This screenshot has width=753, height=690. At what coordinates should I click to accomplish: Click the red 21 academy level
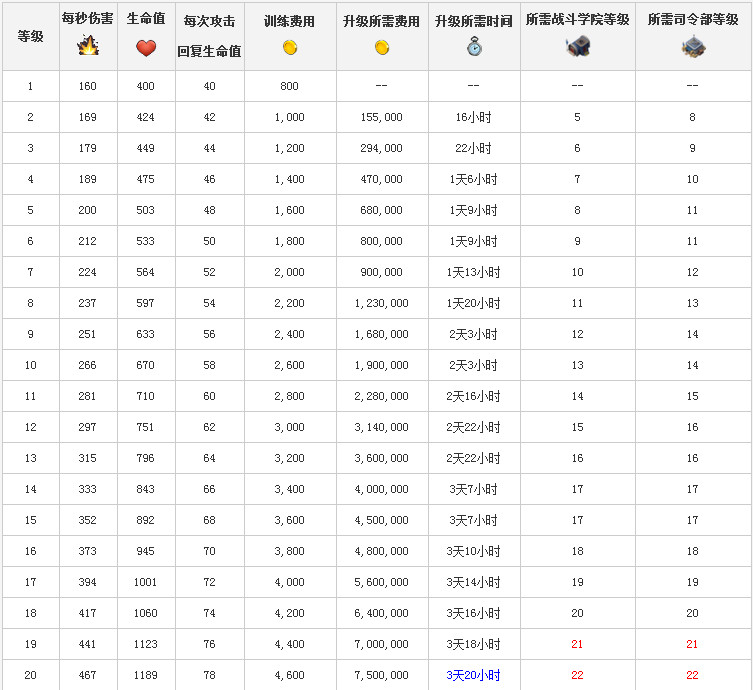pos(577,644)
